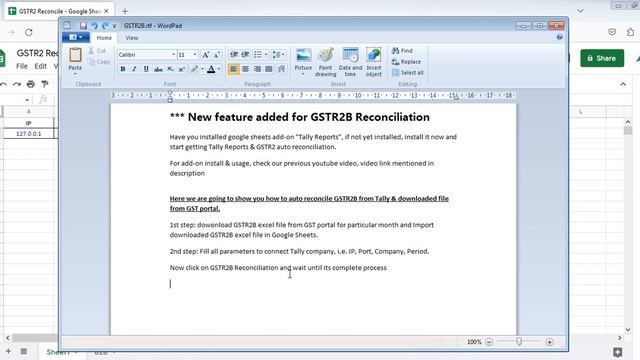Close the GSTR2 Reconcile browser tab
This screenshot has width=640, height=360.
(x=107, y=11)
